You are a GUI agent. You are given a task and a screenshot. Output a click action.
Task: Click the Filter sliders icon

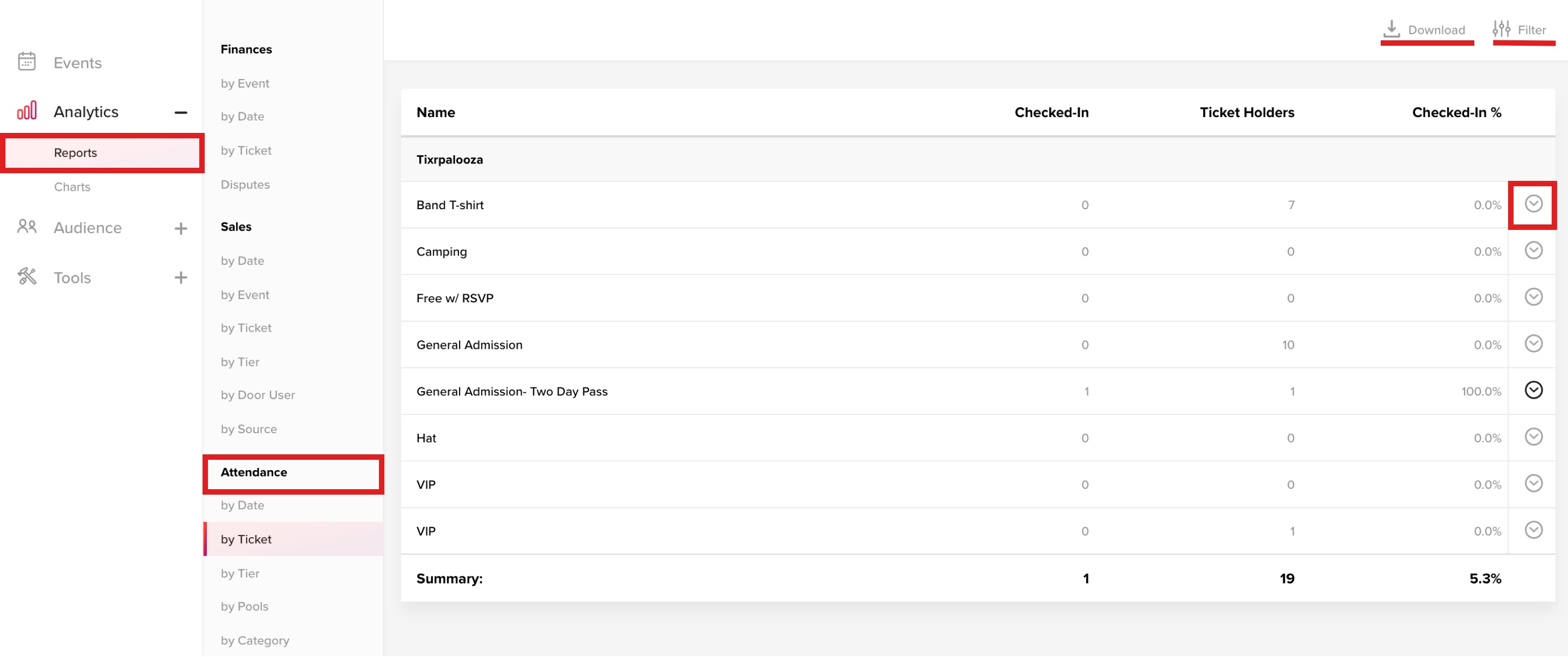point(1501,29)
